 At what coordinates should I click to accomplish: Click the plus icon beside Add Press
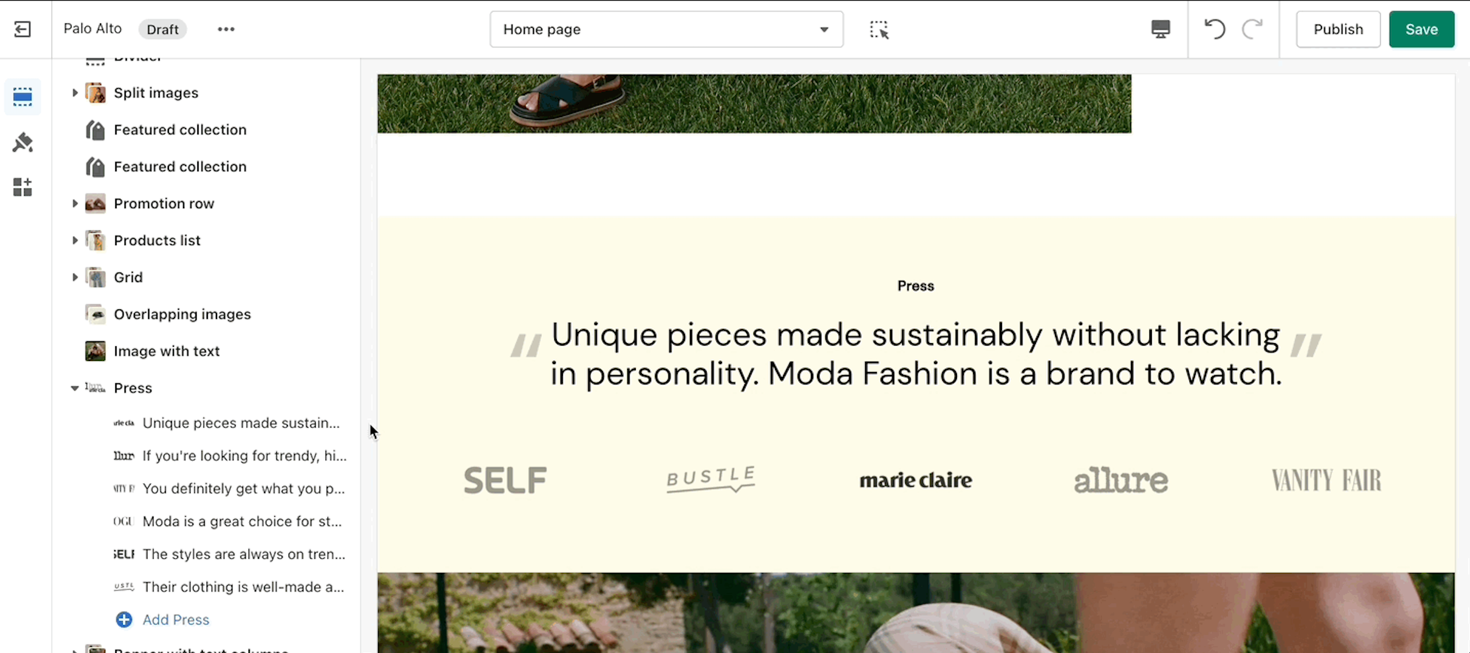point(124,620)
